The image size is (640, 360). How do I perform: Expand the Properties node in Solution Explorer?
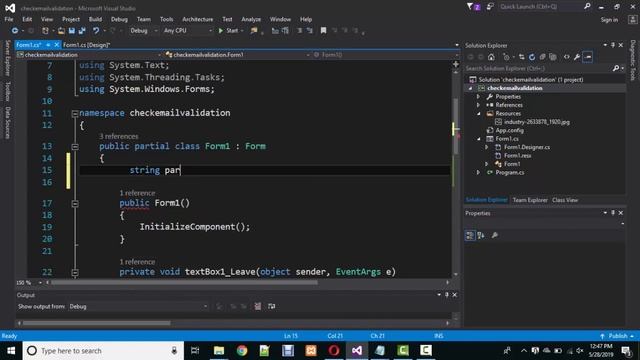pyautogui.click(x=478, y=97)
